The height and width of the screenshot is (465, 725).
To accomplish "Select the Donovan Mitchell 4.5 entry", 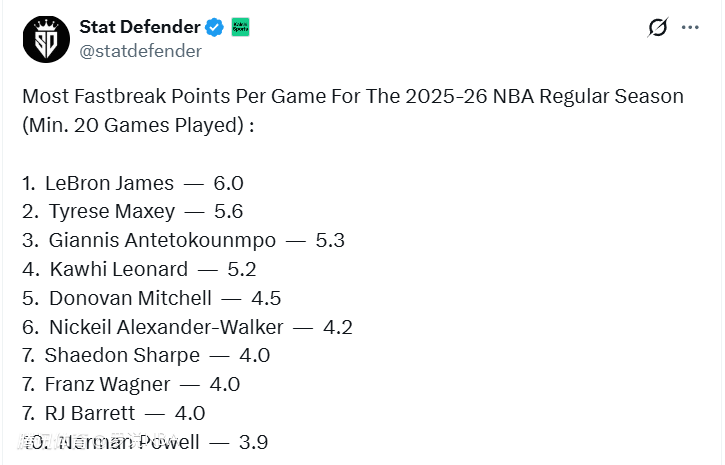I will [151, 298].
